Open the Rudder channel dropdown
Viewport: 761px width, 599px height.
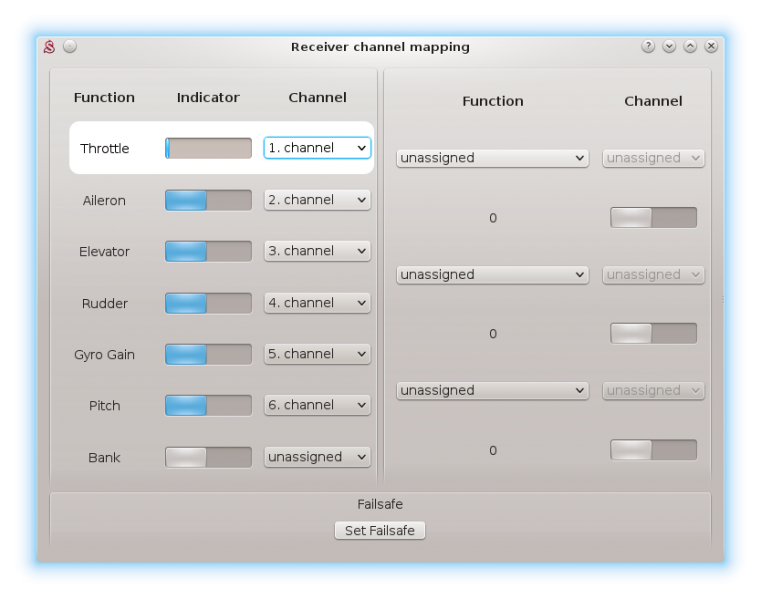317,303
